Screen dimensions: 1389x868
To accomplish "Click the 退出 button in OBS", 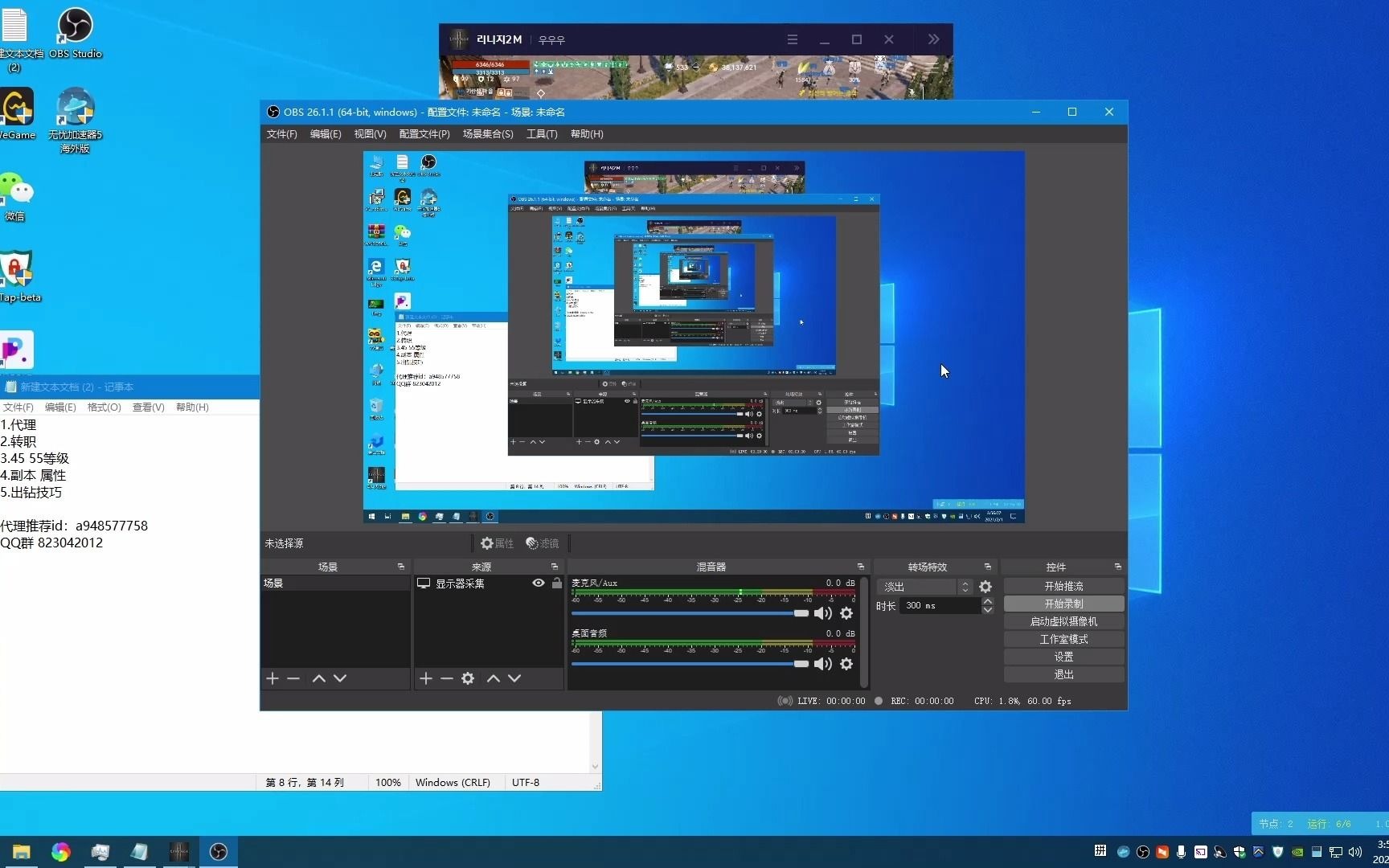I will click(x=1063, y=674).
